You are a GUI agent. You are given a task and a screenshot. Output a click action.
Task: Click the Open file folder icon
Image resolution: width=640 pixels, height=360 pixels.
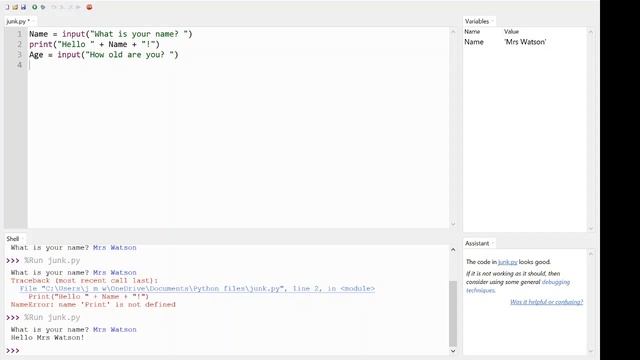click(x=15, y=7)
